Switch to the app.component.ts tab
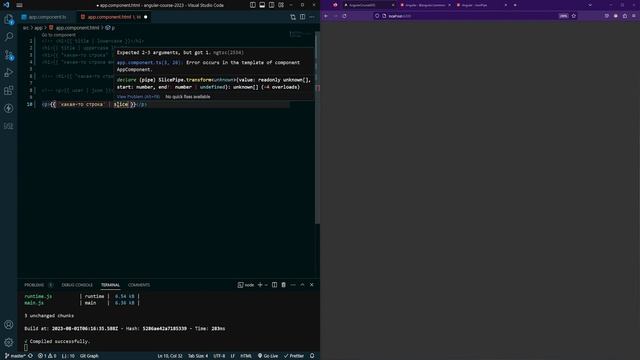 coord(47,17)
